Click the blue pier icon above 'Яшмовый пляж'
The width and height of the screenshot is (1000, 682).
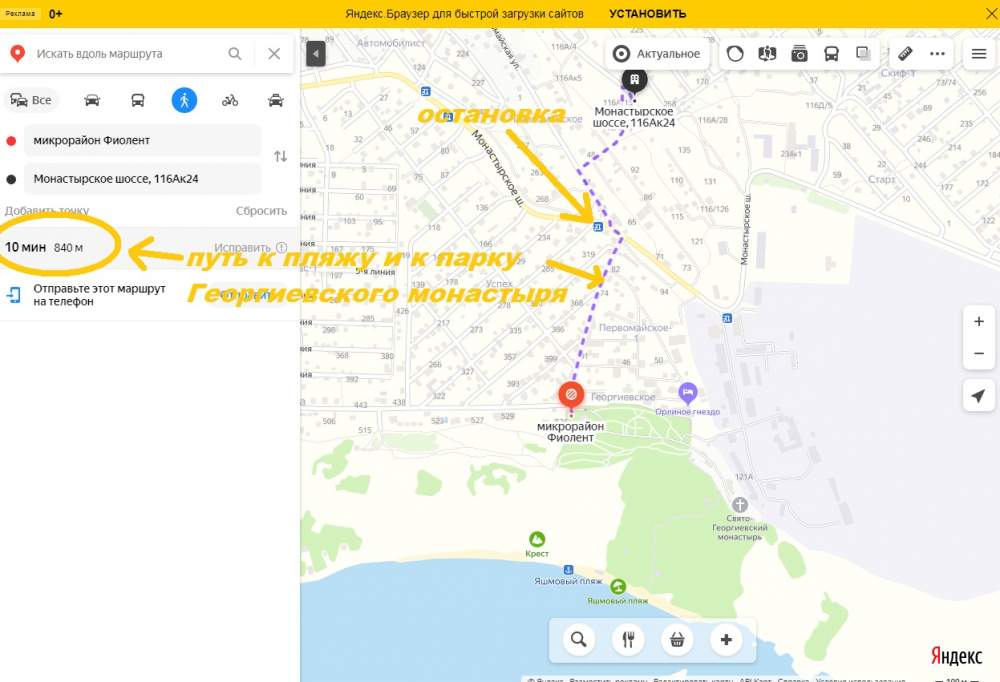568,569
